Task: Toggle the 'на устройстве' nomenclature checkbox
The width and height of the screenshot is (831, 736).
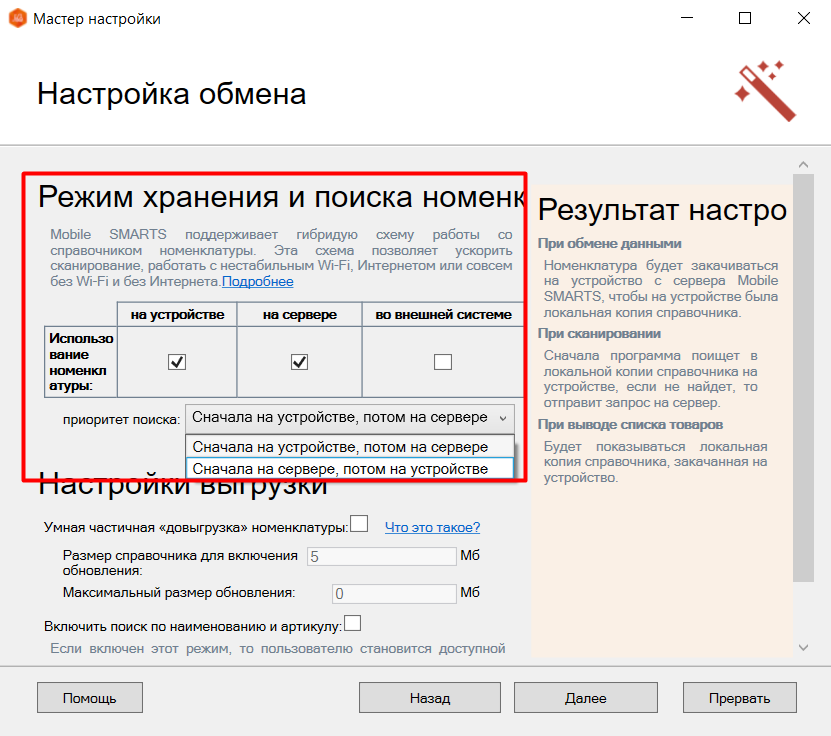Action: tap(176, 362)
